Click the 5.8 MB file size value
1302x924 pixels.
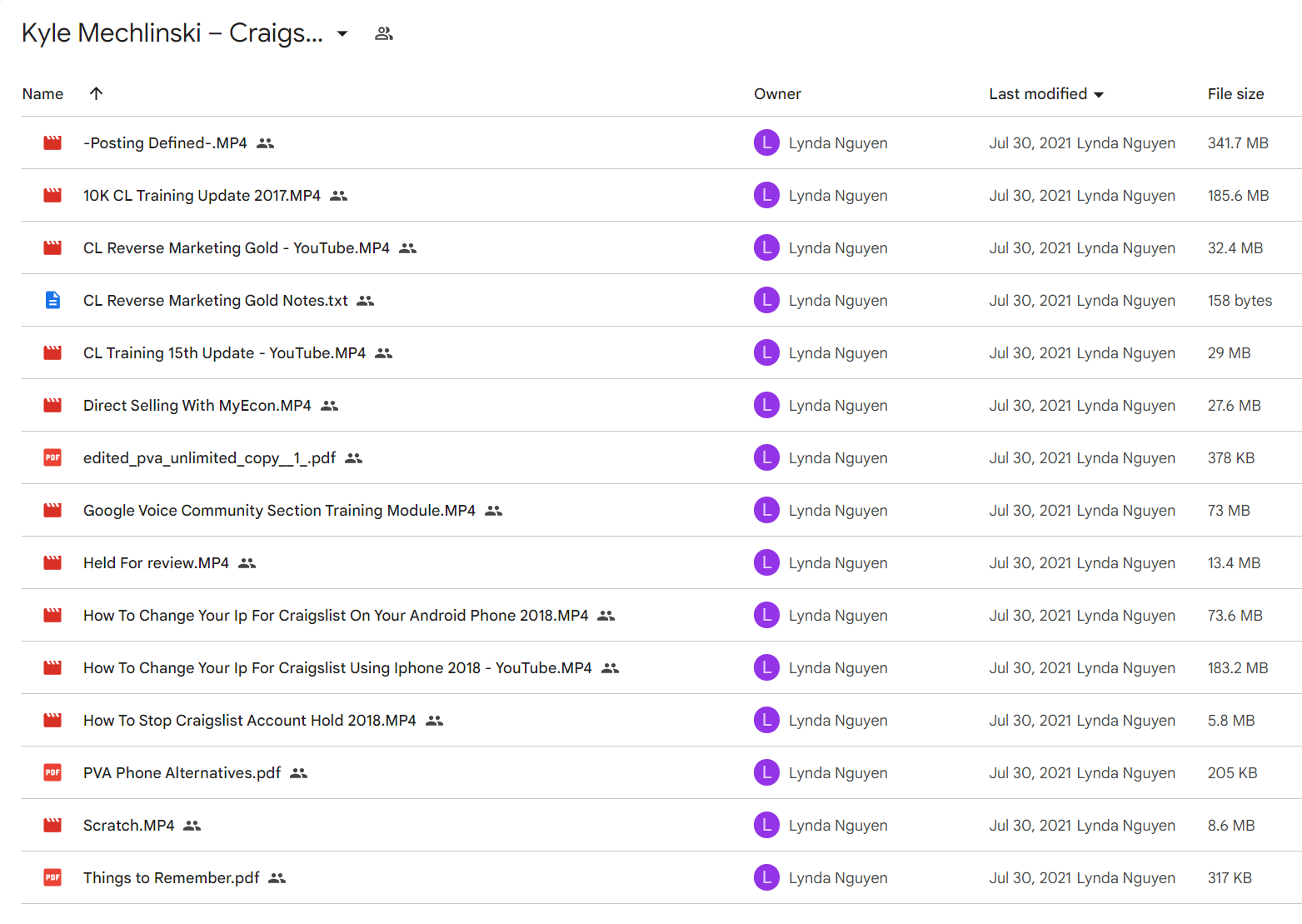click(x=1231, y=721)
